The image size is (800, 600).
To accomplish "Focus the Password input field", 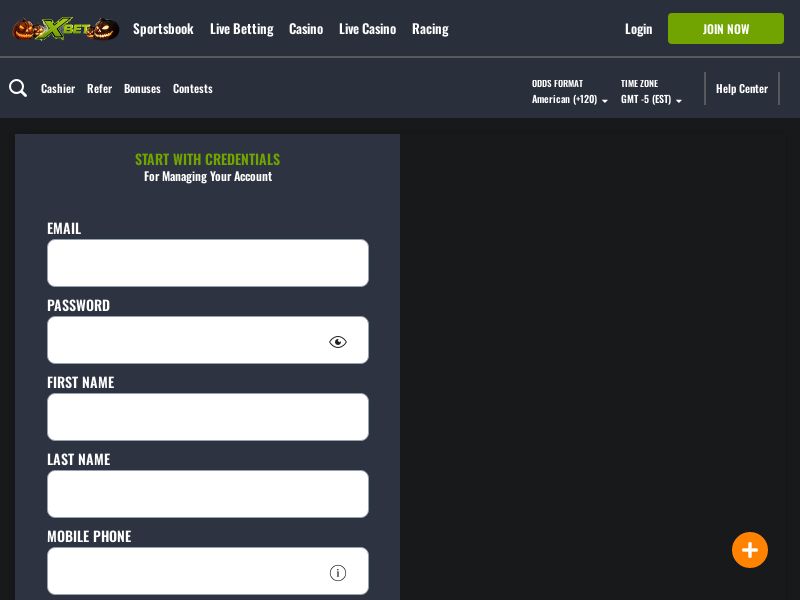I will (208, 340).
